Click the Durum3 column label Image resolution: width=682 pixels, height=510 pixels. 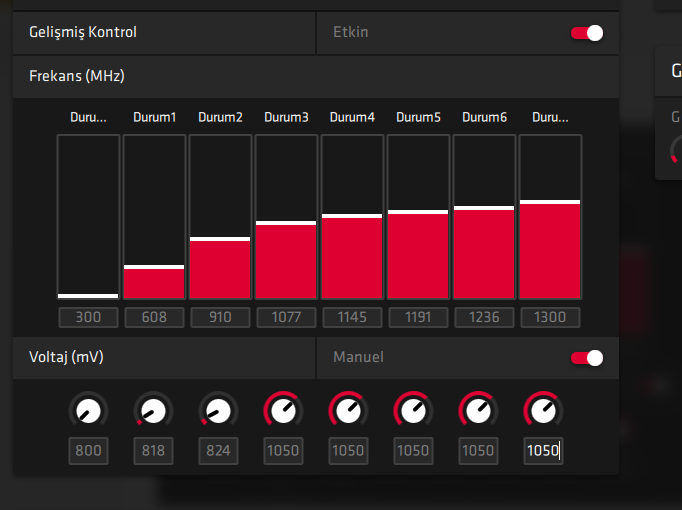(x=286, y=117)
